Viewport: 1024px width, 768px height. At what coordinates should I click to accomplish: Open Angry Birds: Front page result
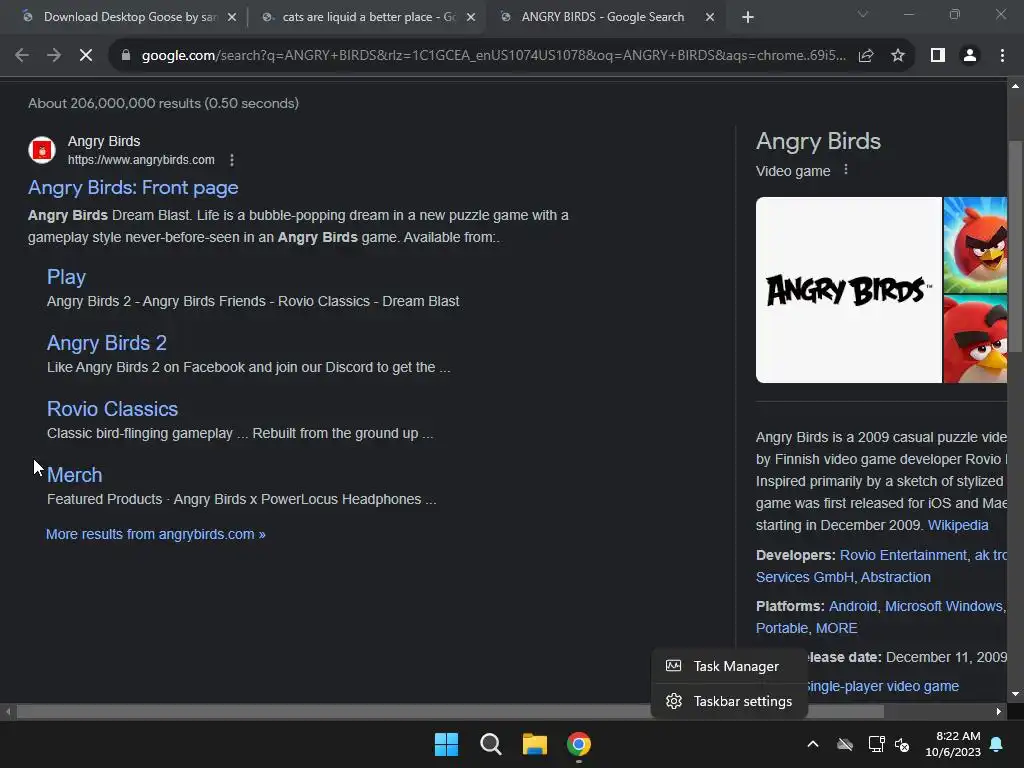133,187
